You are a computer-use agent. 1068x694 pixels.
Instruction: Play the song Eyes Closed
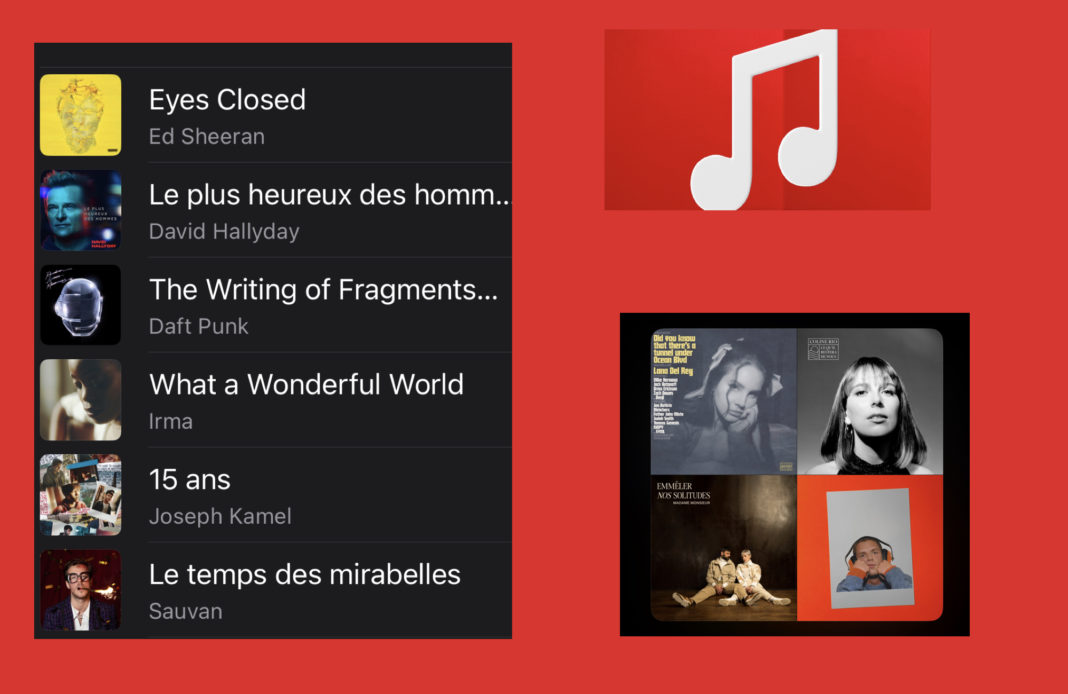[x=227, y=100]
